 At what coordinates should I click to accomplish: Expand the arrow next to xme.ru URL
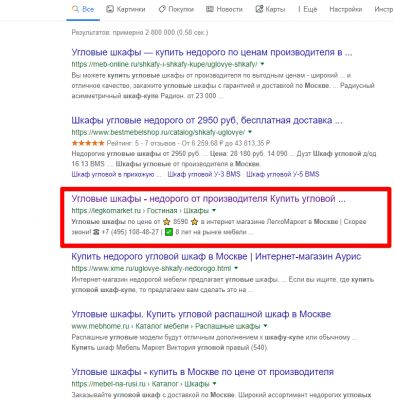click(236, 268)
